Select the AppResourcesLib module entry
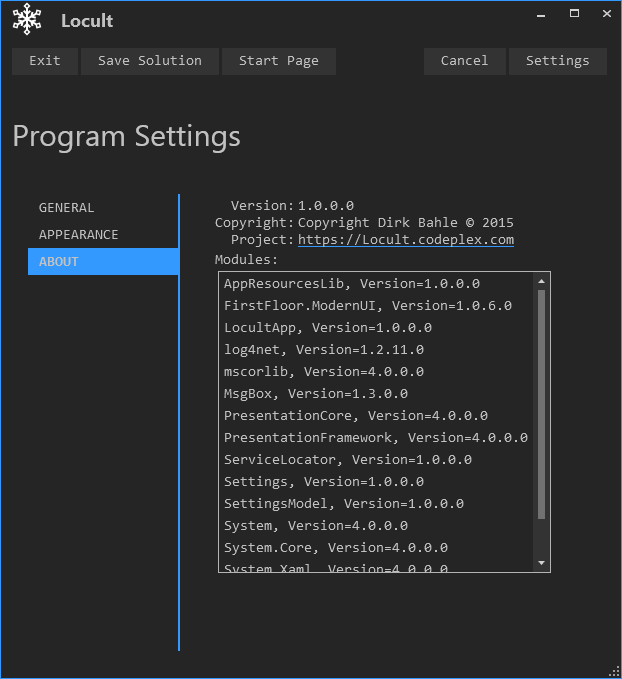Viewport: 622px width, 679px height. 351,284
